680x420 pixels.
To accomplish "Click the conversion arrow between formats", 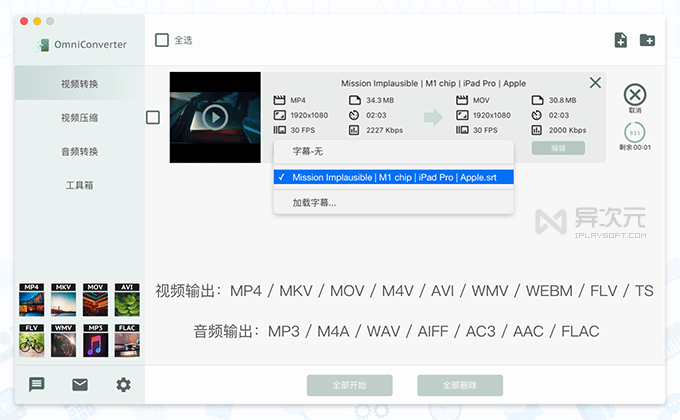I will [x=433, y=117].
